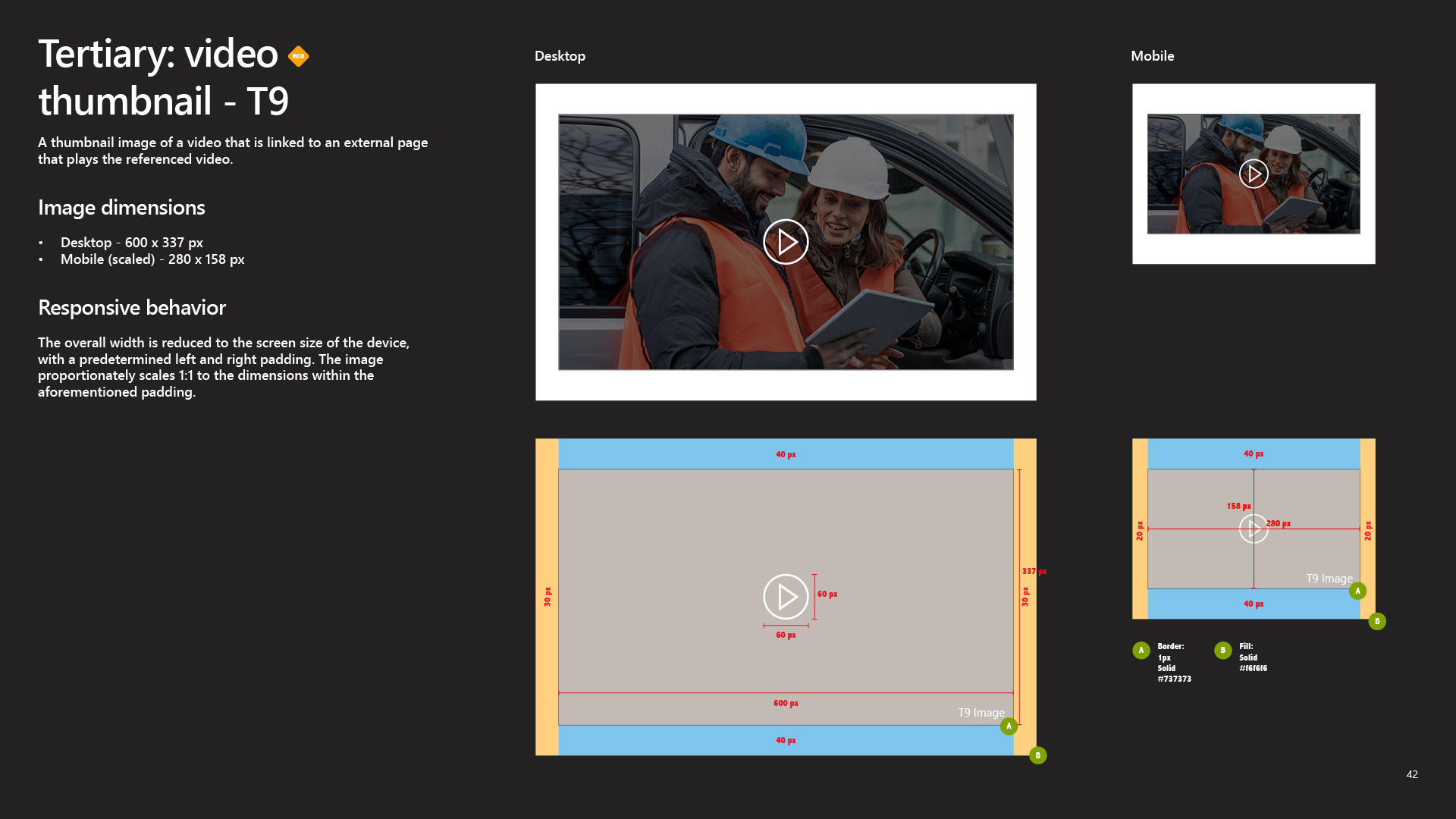Screen dimensions: 1456x819
Task: Play the mobile video thumbnail
Action: 1254,174
